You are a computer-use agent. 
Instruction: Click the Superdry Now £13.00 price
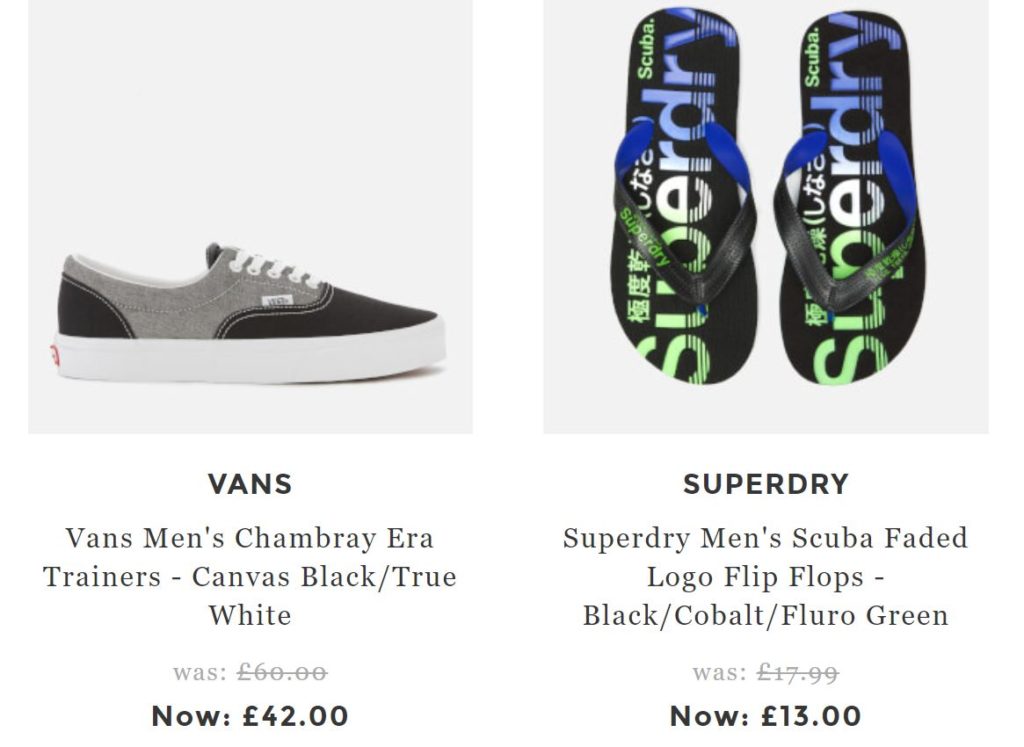click(x=766, y=716)
